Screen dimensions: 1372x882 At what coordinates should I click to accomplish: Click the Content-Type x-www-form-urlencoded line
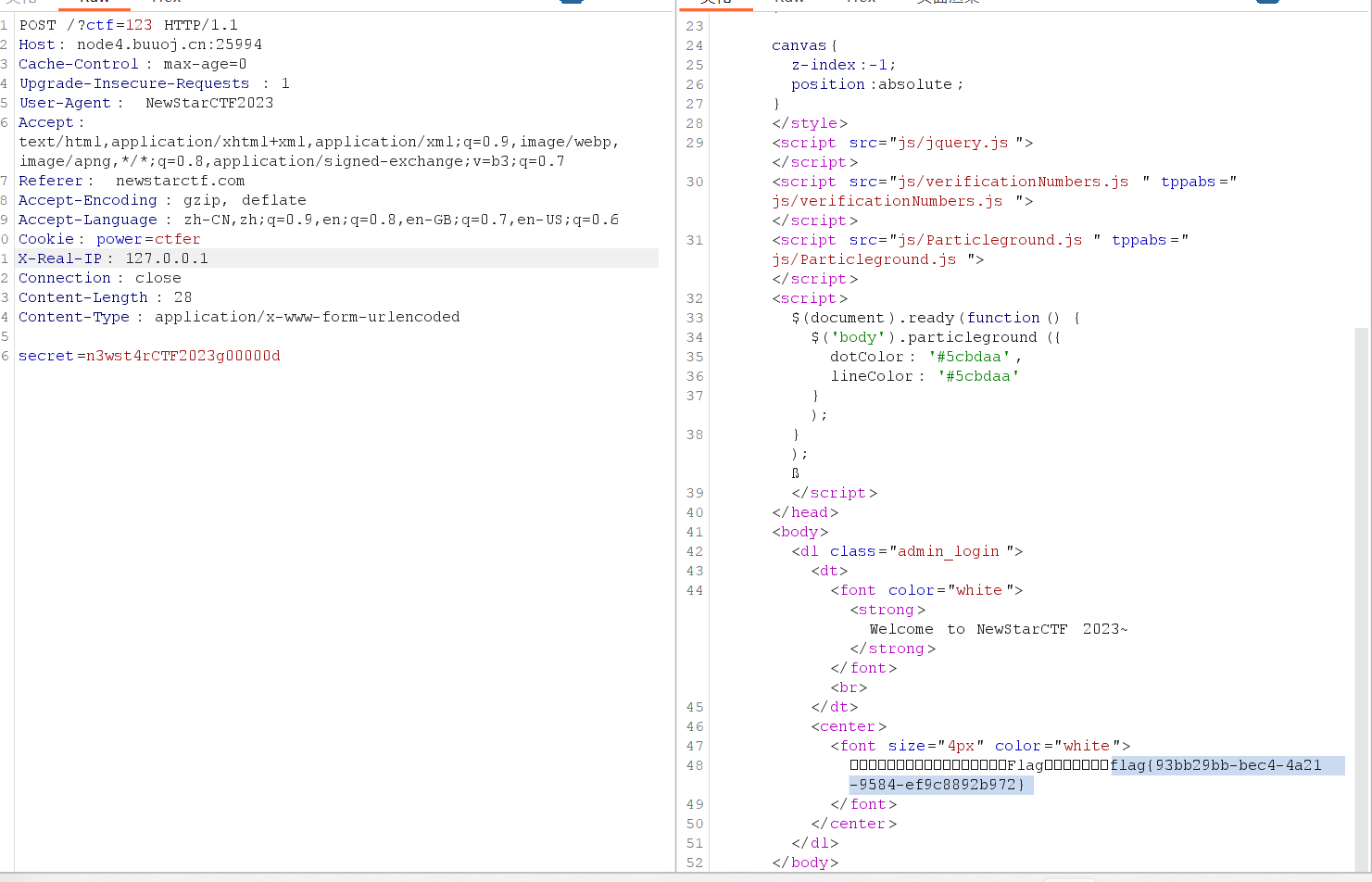tap(239, 317)
